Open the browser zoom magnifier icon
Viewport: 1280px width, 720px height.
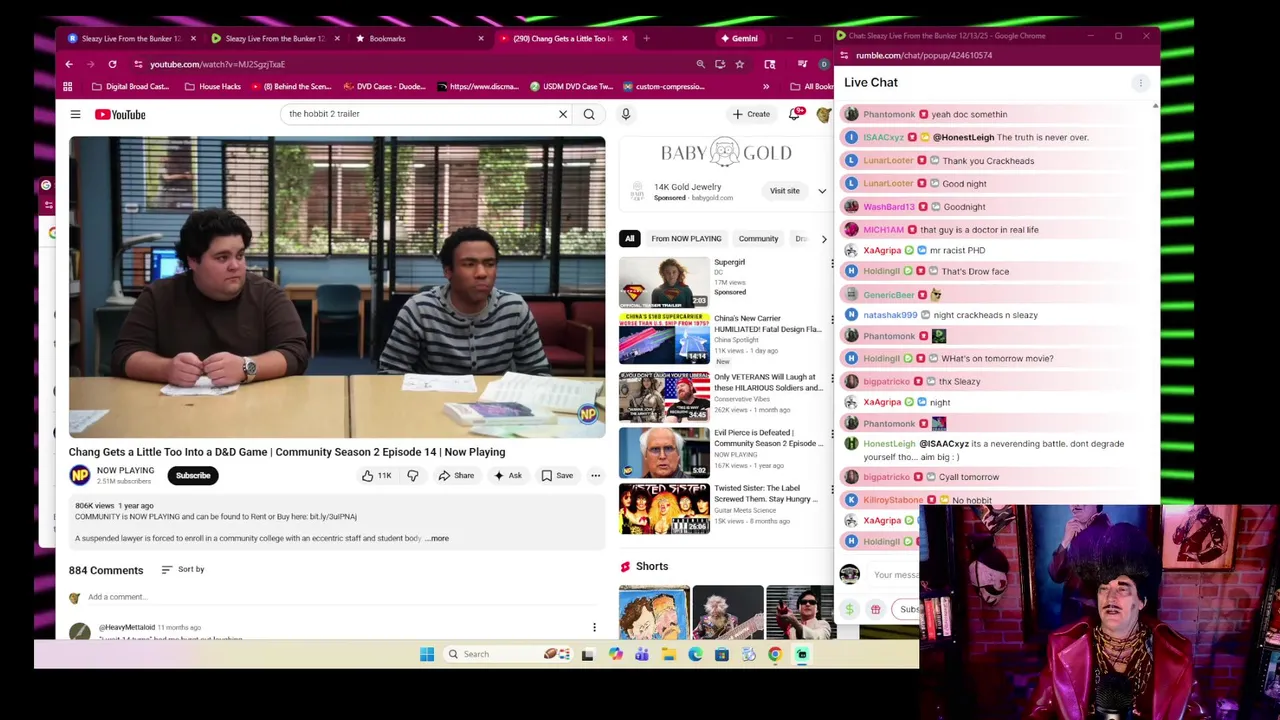pos(700,64)
